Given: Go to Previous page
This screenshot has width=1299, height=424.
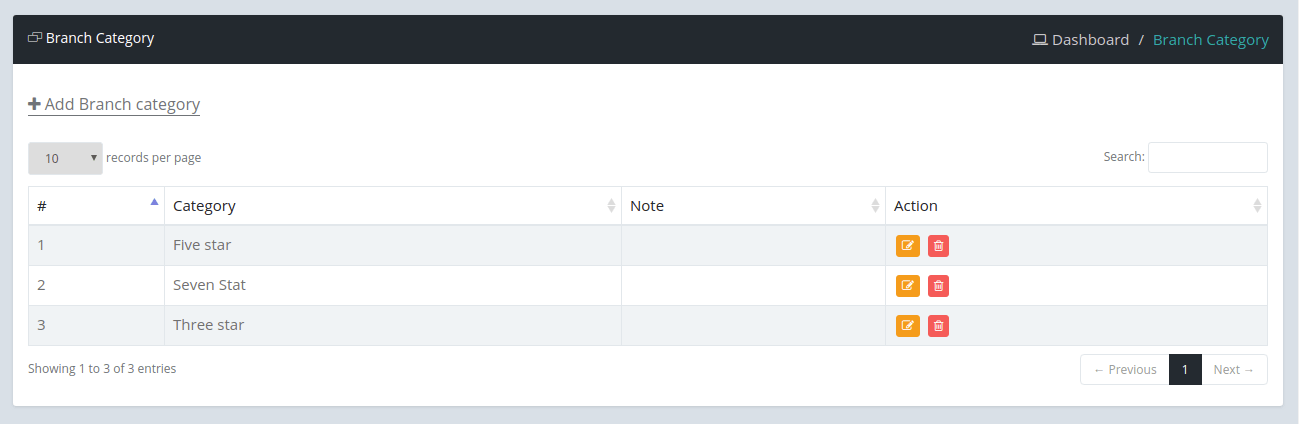Looking at the screenshot, I should (1125, 370).
